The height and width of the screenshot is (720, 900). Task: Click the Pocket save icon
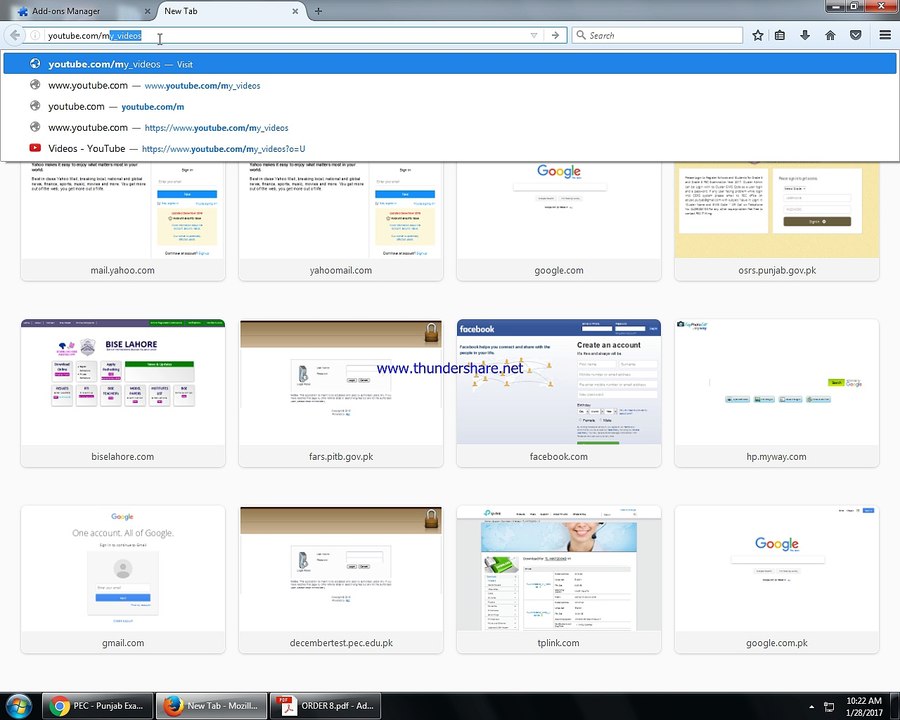point(855,36)
